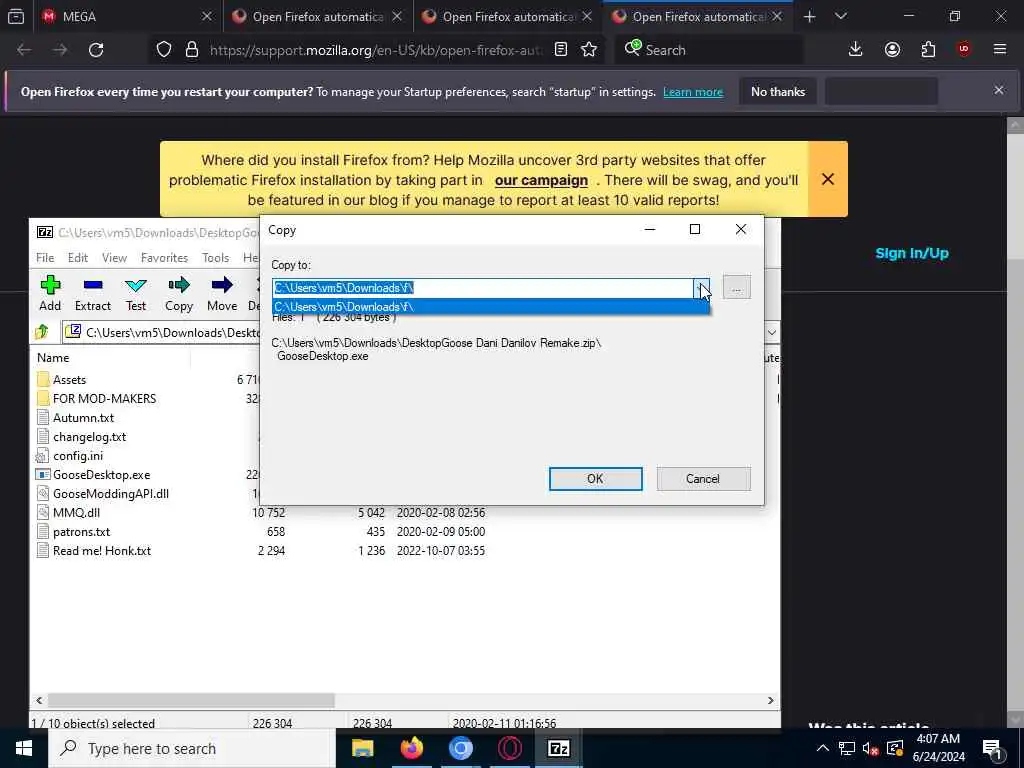
Task: Select the C:\Users\vm5\Downloads\f\ dropdown entry
Action: click(490, 307)
